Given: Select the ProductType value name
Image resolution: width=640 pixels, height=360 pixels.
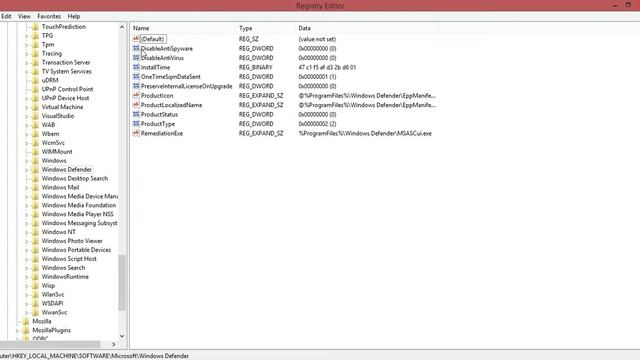Looking at the screenshot, I should click(158, 124).
